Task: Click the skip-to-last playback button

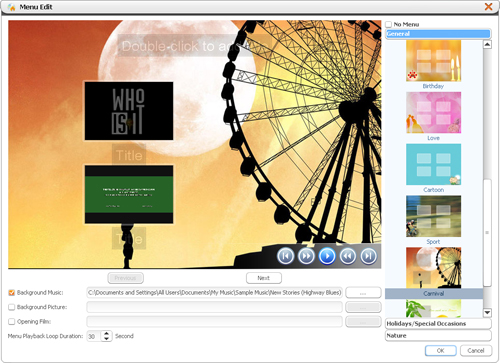Action: [x=368, y=256]
